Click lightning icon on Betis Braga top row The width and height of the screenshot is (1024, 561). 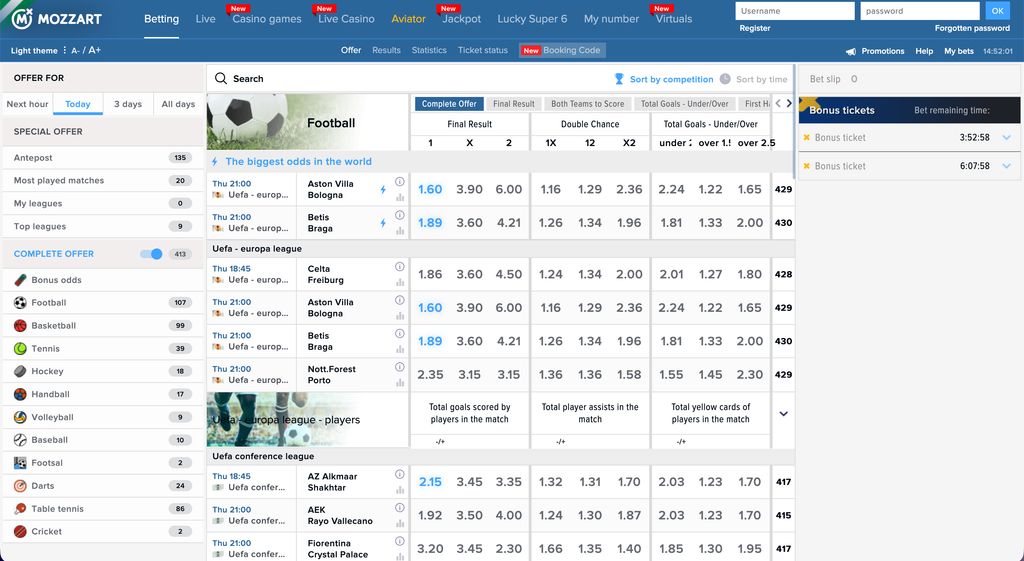[383, 223]
